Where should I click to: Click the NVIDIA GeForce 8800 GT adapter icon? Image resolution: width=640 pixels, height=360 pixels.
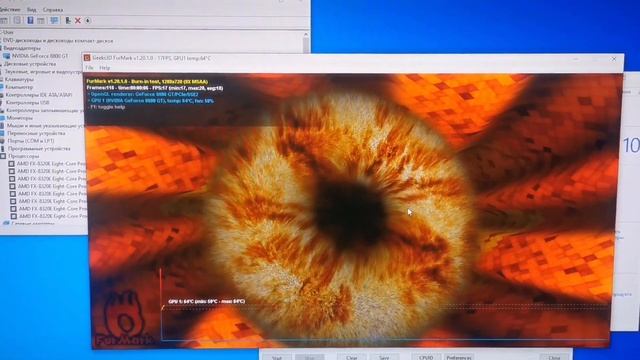click(7, 56)
